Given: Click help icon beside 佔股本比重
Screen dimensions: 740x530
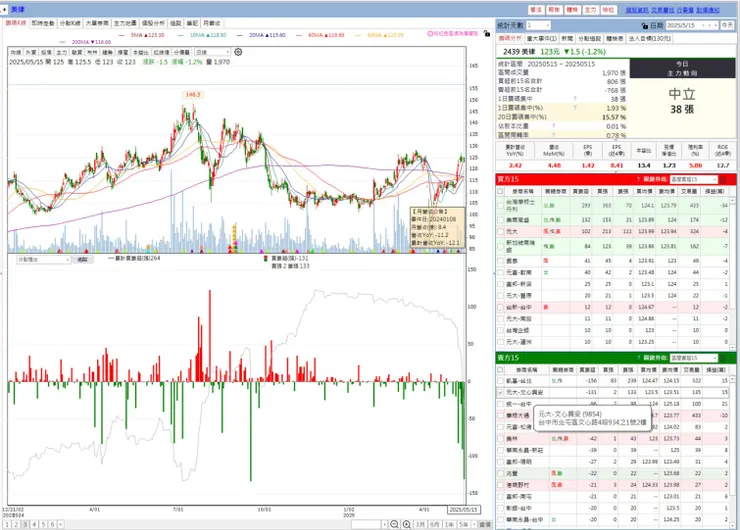Looking at the screenshot, I should click(x=554, y=126).
